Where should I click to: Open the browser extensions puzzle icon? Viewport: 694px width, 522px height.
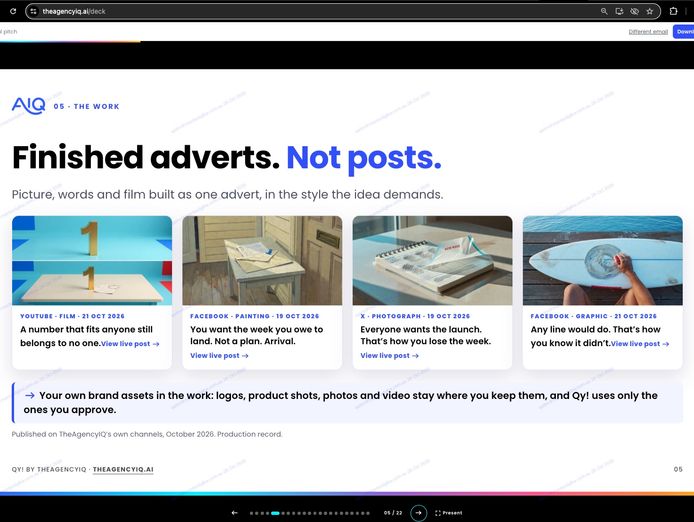[x=673, y=11]
